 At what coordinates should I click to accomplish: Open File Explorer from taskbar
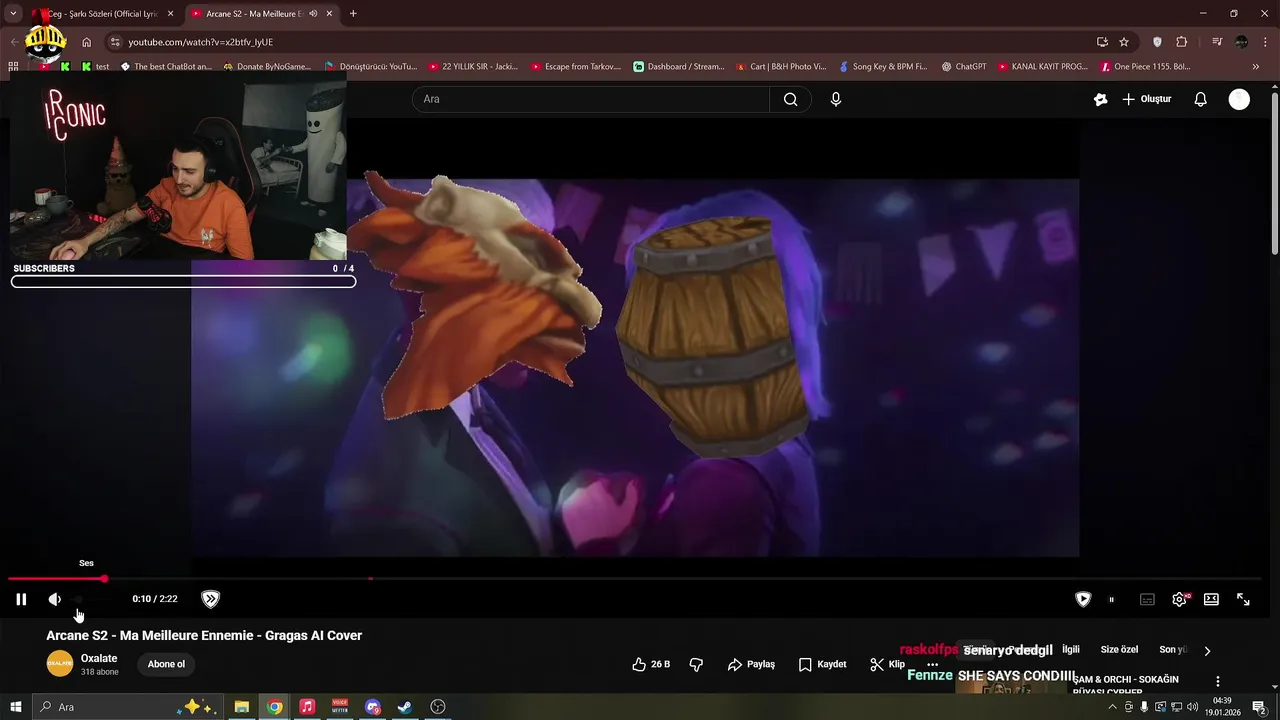click(x=242, y=707)
